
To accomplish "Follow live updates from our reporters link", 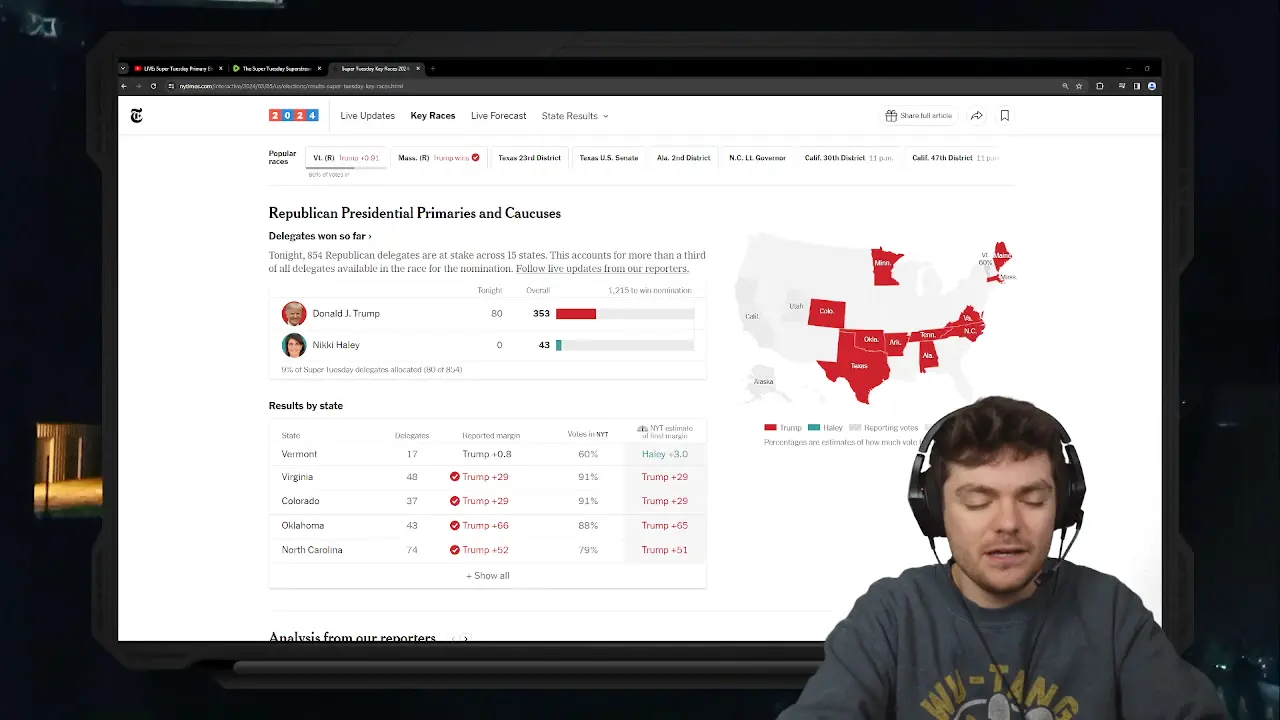I will (602, 269).
